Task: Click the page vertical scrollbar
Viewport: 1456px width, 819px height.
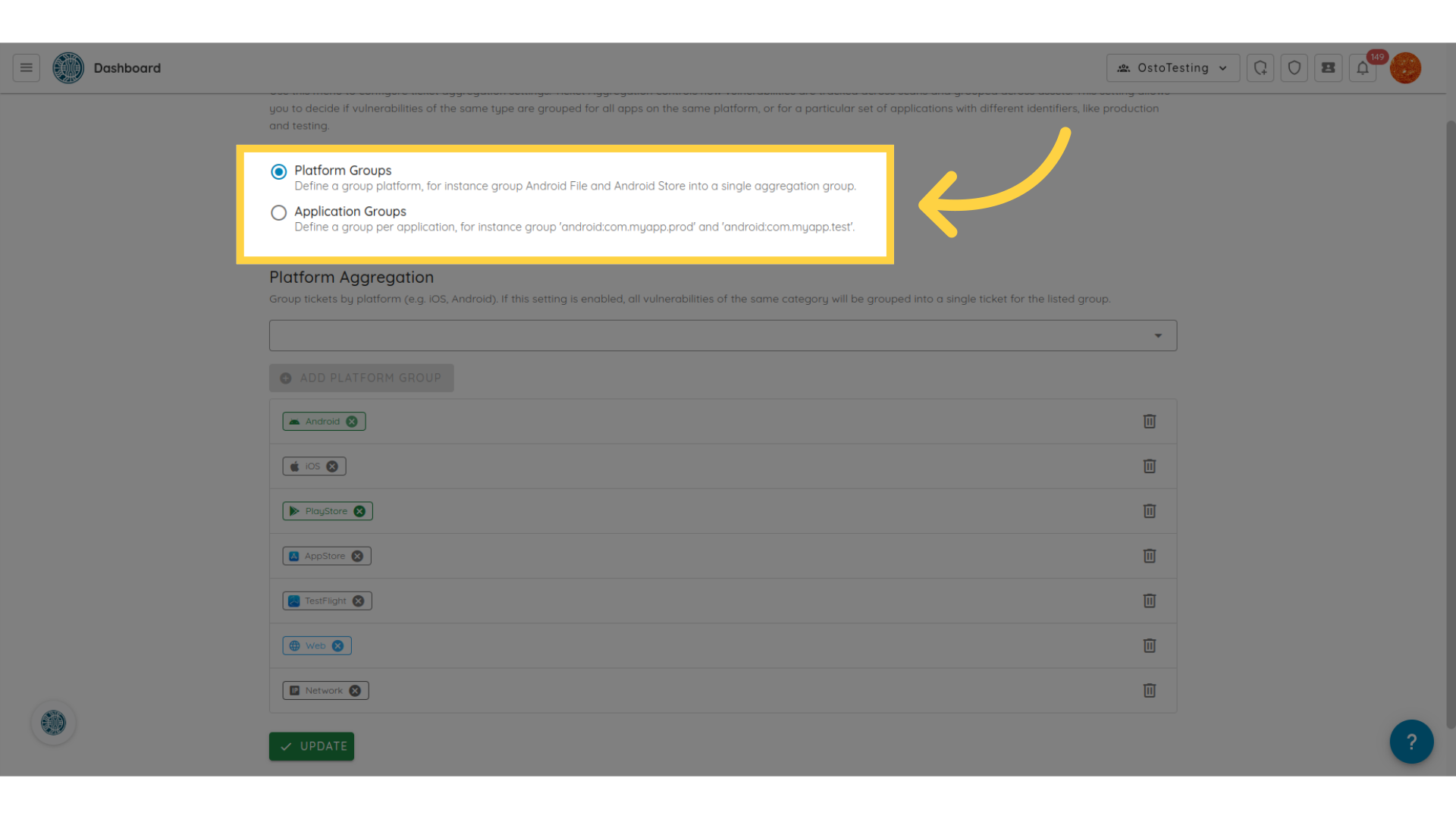Action: click(x=1450, y=425)
